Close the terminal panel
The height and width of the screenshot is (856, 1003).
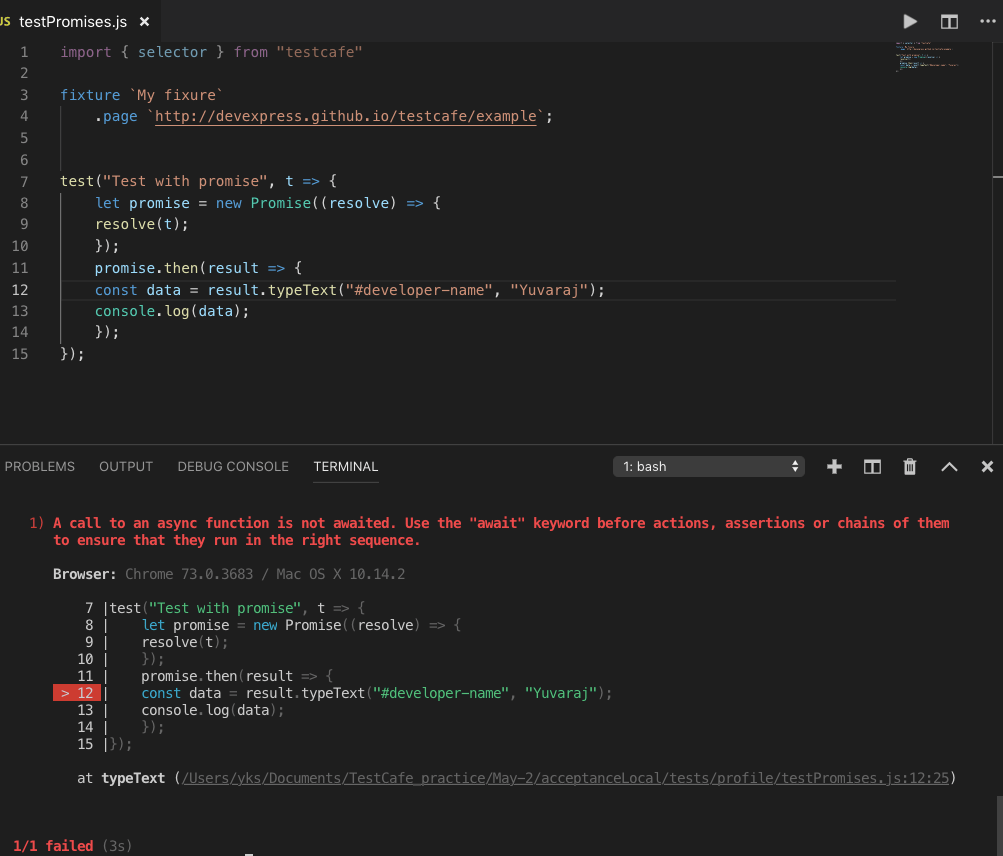(x=987, y=466)
